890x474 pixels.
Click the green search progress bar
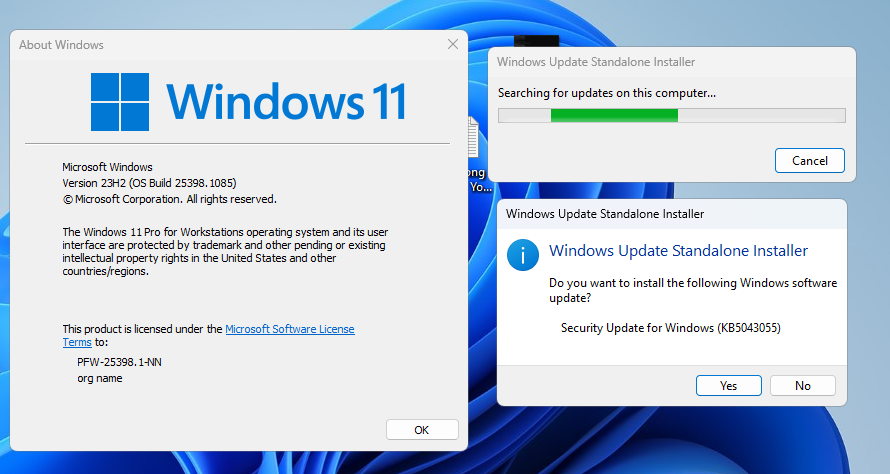tap(671, 116)
